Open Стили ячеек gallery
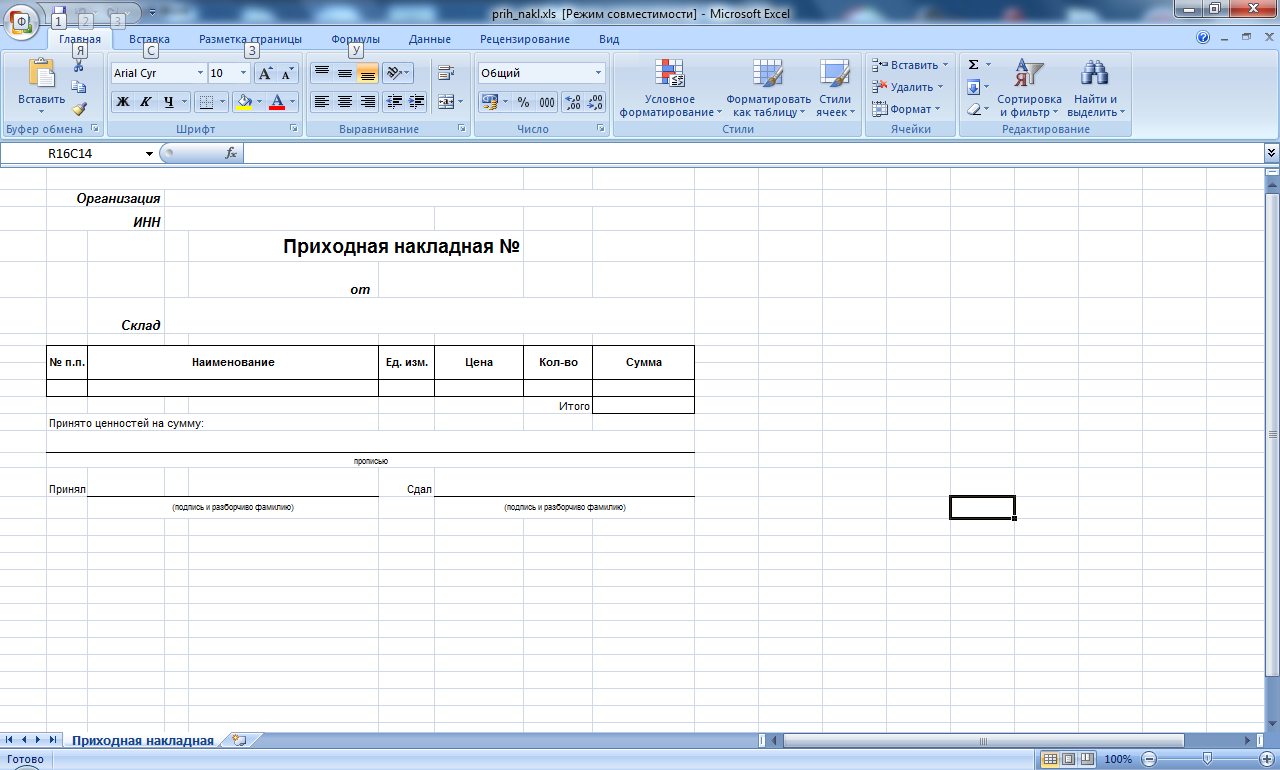The height and width of the screenshot is (770, 1280). point(834,88)
